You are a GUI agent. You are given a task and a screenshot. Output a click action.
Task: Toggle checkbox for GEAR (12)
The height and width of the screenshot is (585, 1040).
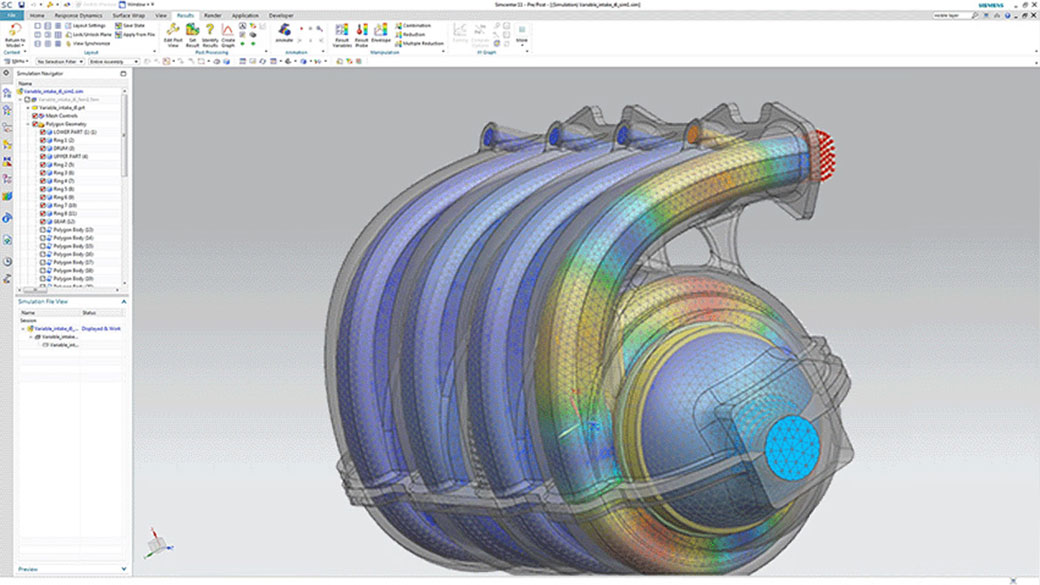pos(43,222)
